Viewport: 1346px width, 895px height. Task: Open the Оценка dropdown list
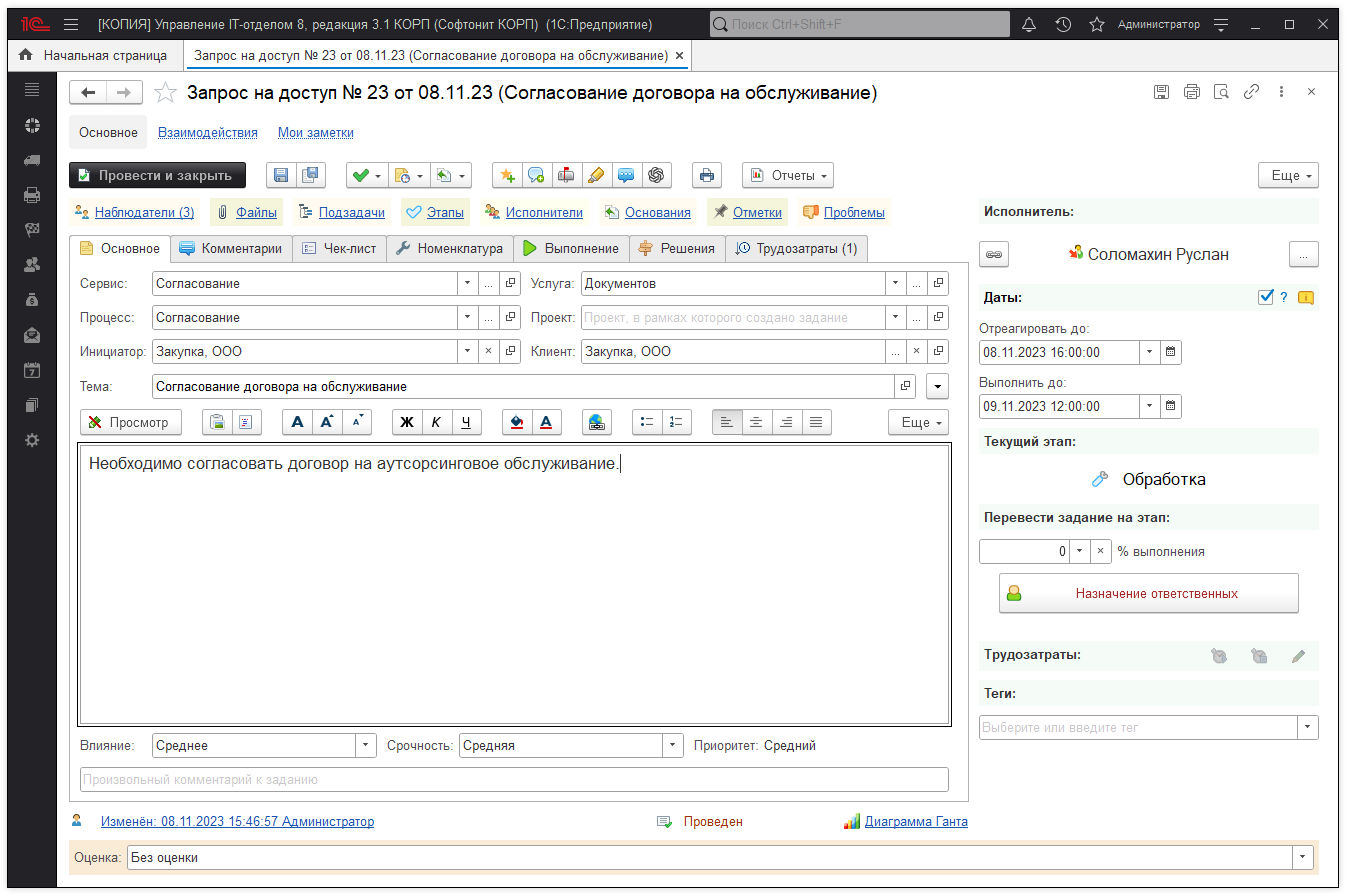[1302, 857]
